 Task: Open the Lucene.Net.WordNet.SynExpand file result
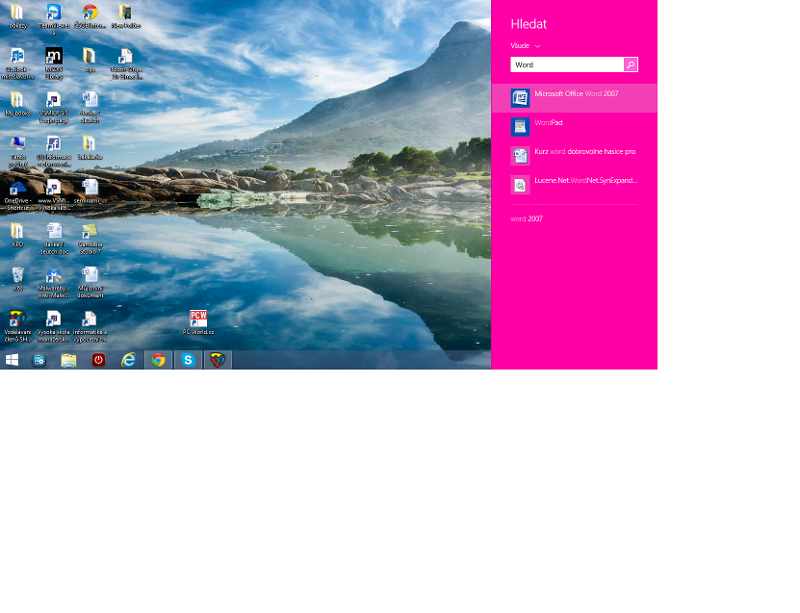tap(574, 185)
